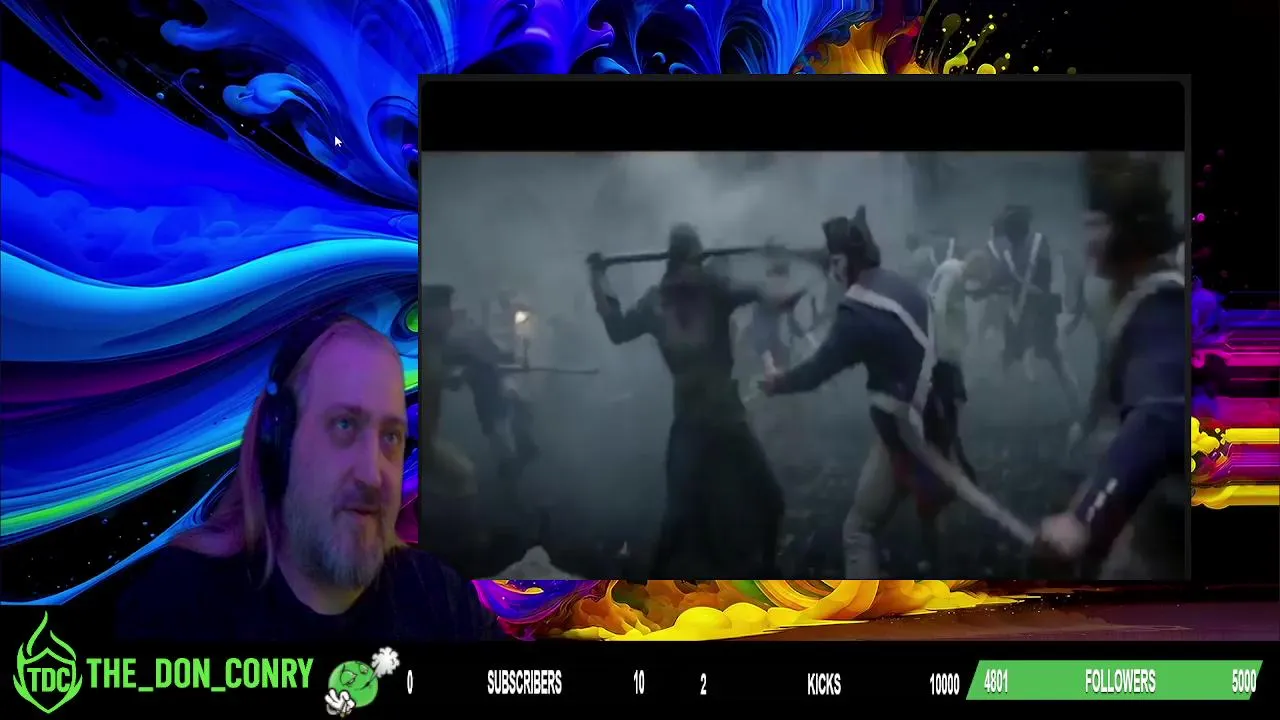Image resolution: width=1280 pixels, height=720 pixels.
Task: Click the TDC flame logo
Action: pos(46,664)
